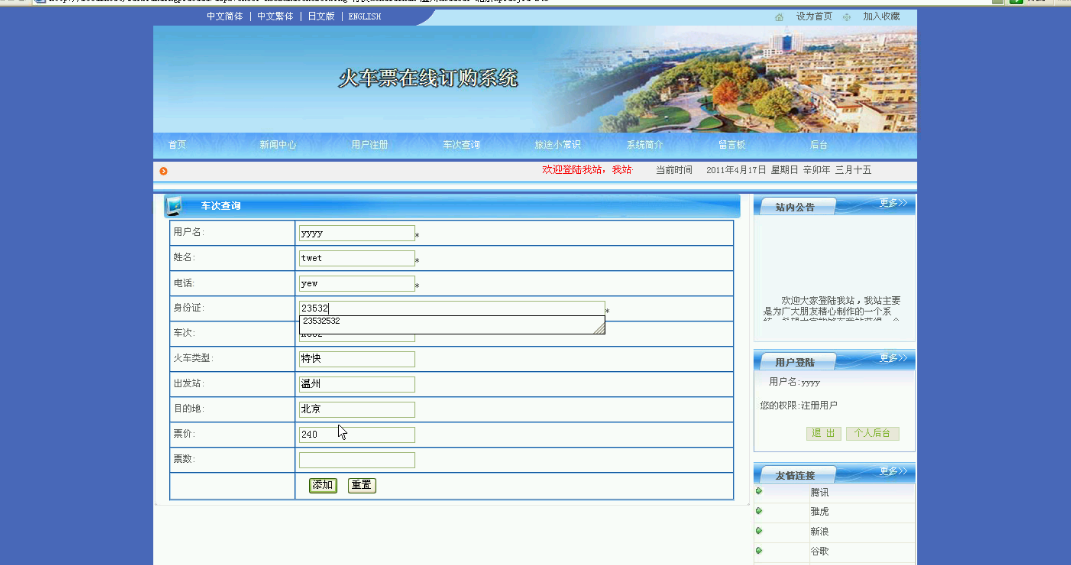Viewport: 1071px width, 565px height.
Task: Click 设为首页 link
Action: click(814, 16)
